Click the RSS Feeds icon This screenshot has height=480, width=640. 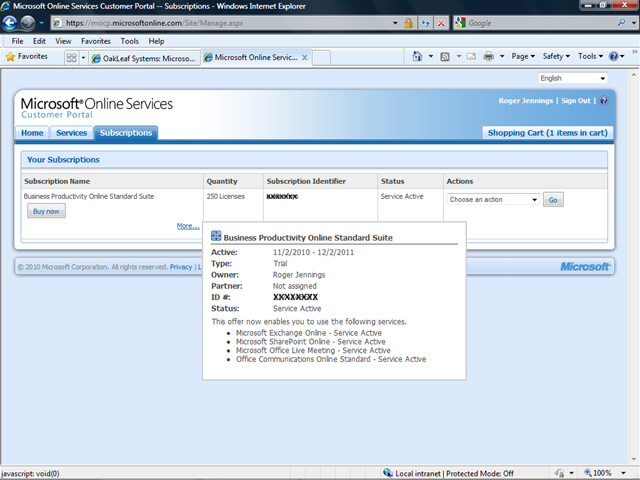pos(445,57)
